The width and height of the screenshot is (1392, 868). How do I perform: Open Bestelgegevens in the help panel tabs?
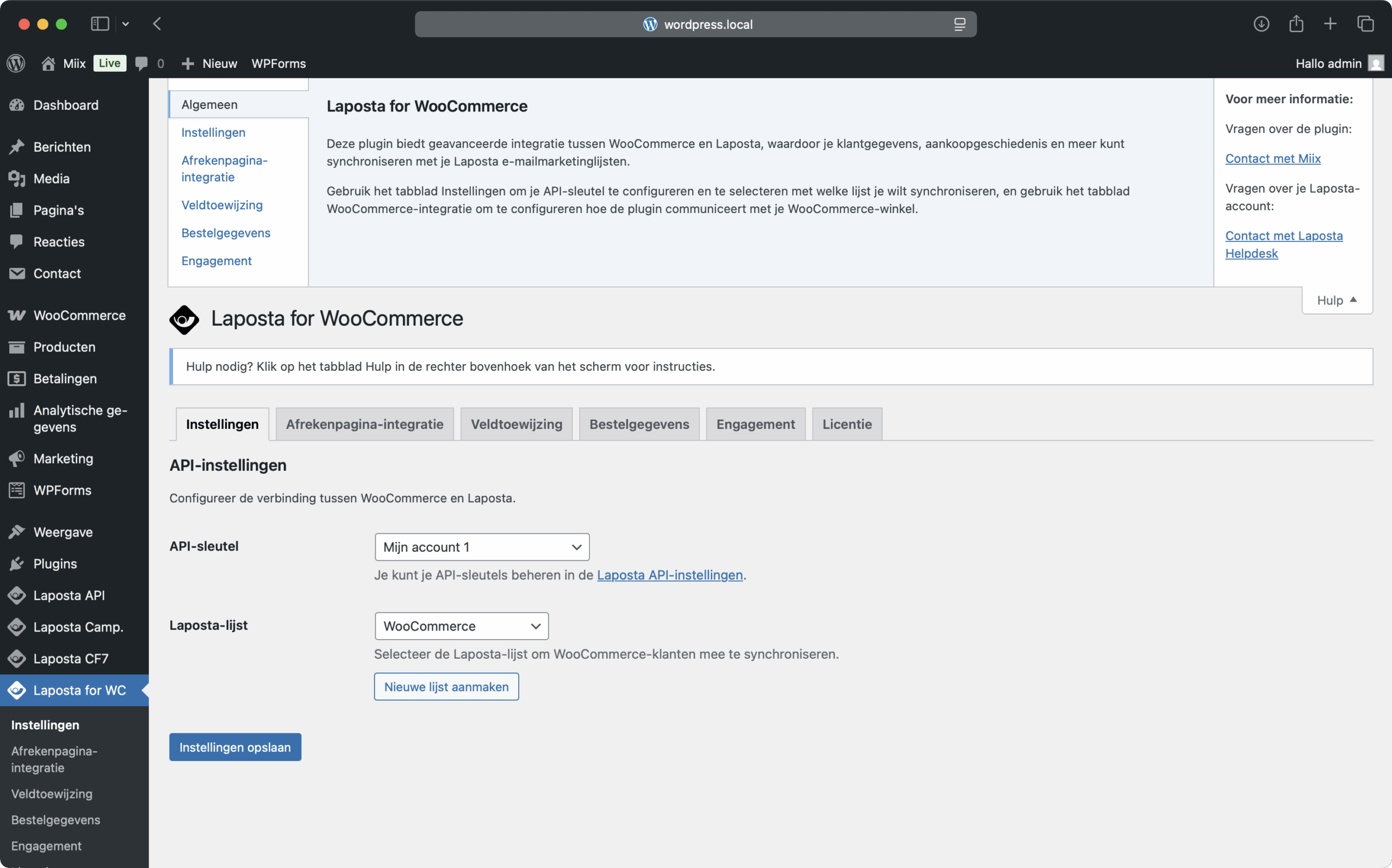(x=226, y=233)
